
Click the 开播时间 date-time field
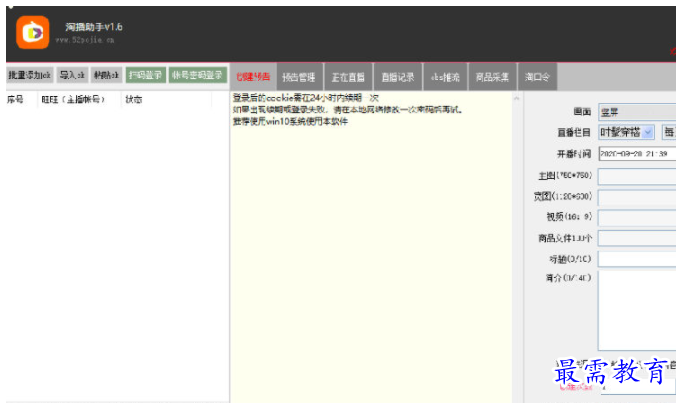point(637,153)
